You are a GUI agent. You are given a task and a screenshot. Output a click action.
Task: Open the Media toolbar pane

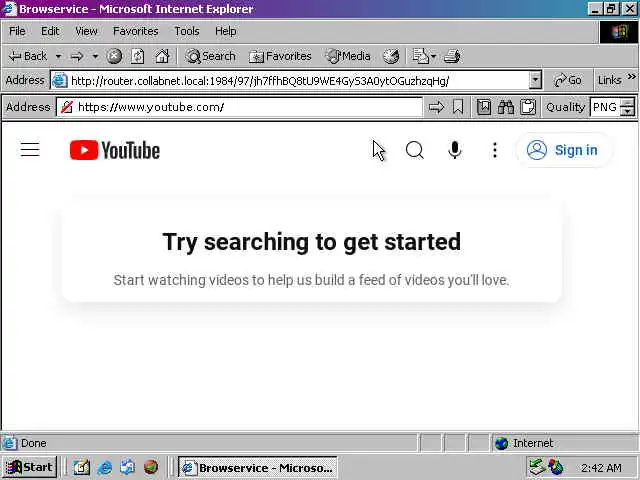click(348, 56)
